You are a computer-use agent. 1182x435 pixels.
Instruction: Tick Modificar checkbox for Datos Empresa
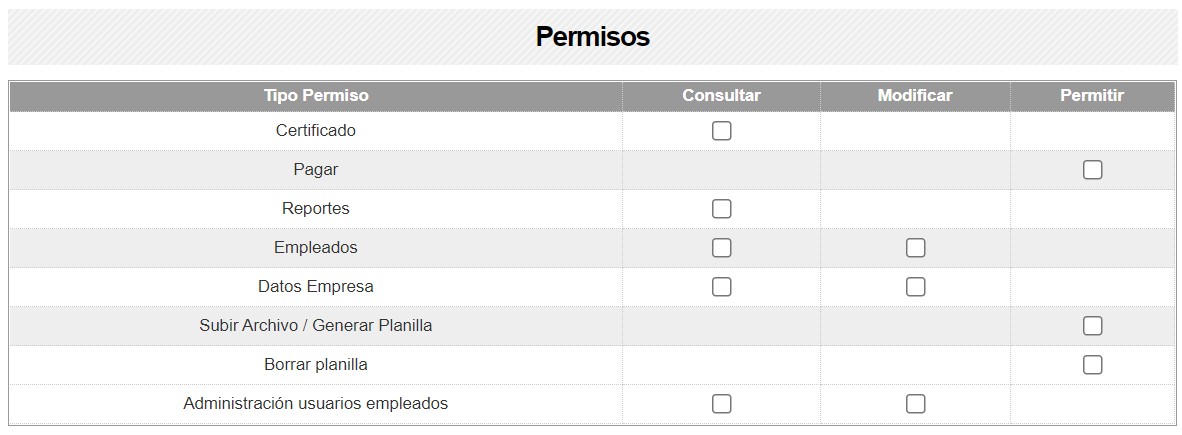915,286
